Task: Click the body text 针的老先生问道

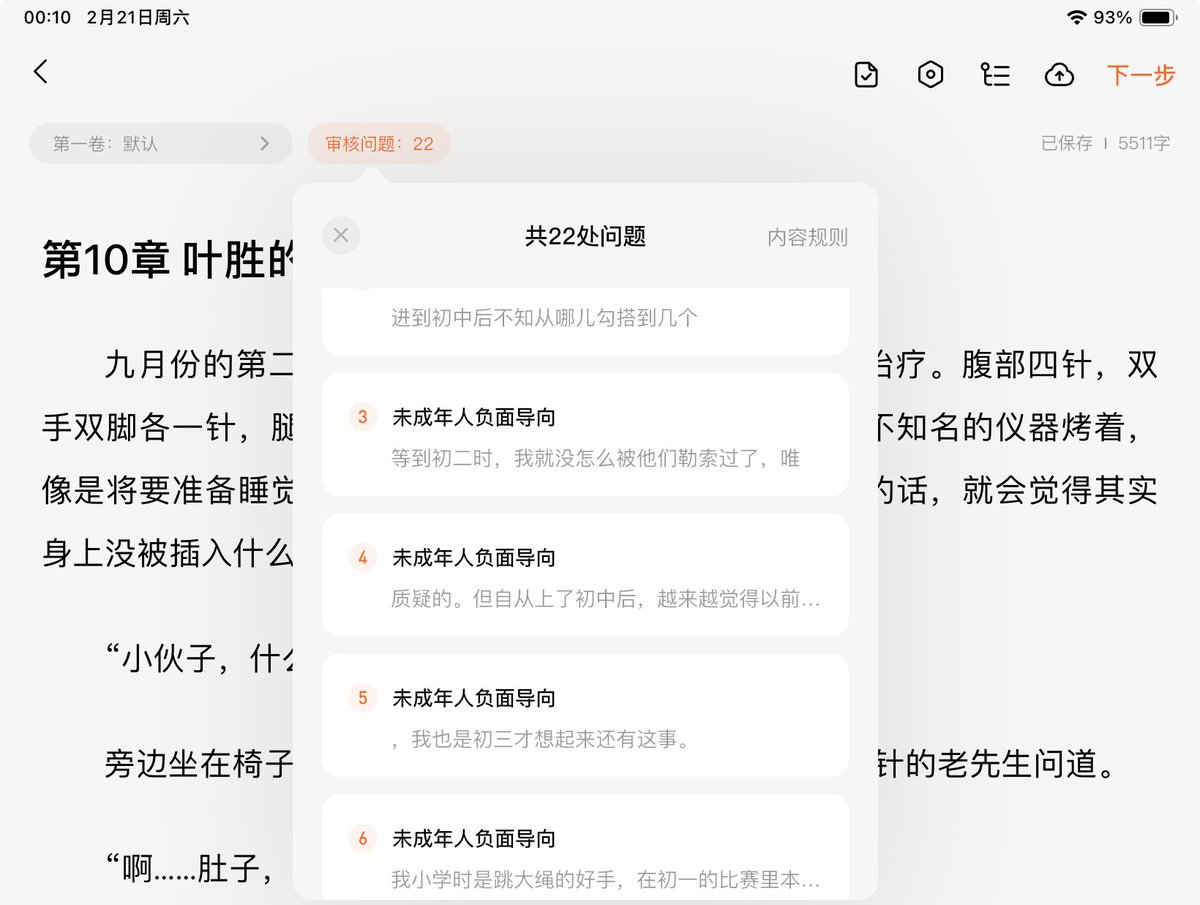Action: pos(997,764)
